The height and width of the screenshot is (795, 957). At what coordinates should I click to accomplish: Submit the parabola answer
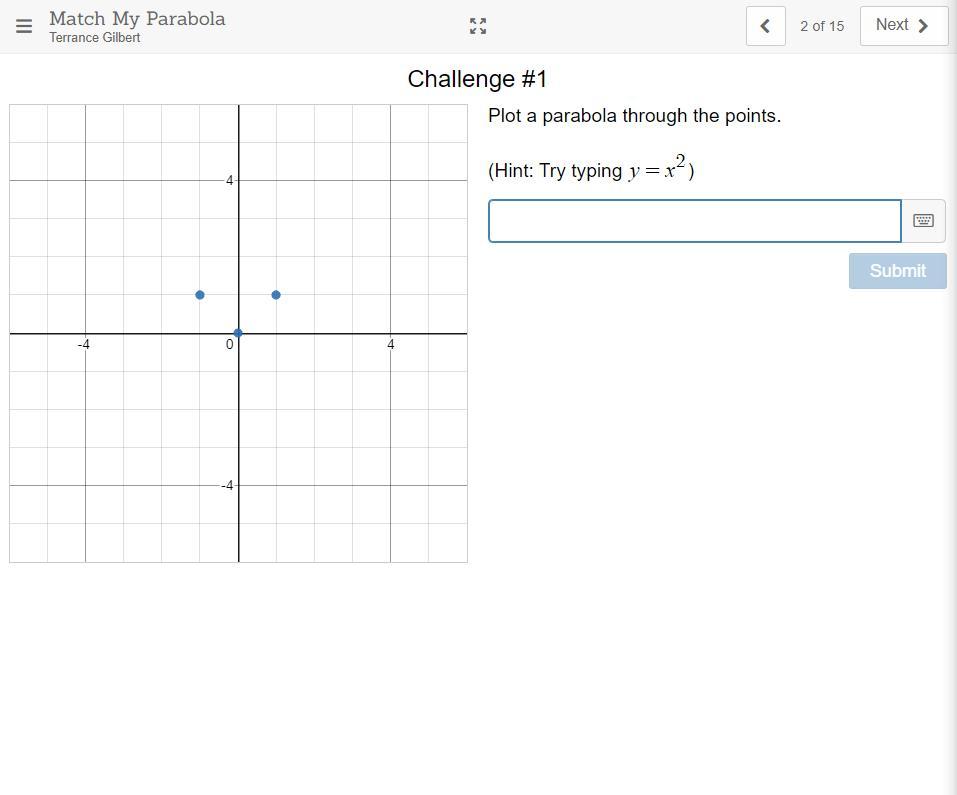pyautogui.click(x=897, y=270)
